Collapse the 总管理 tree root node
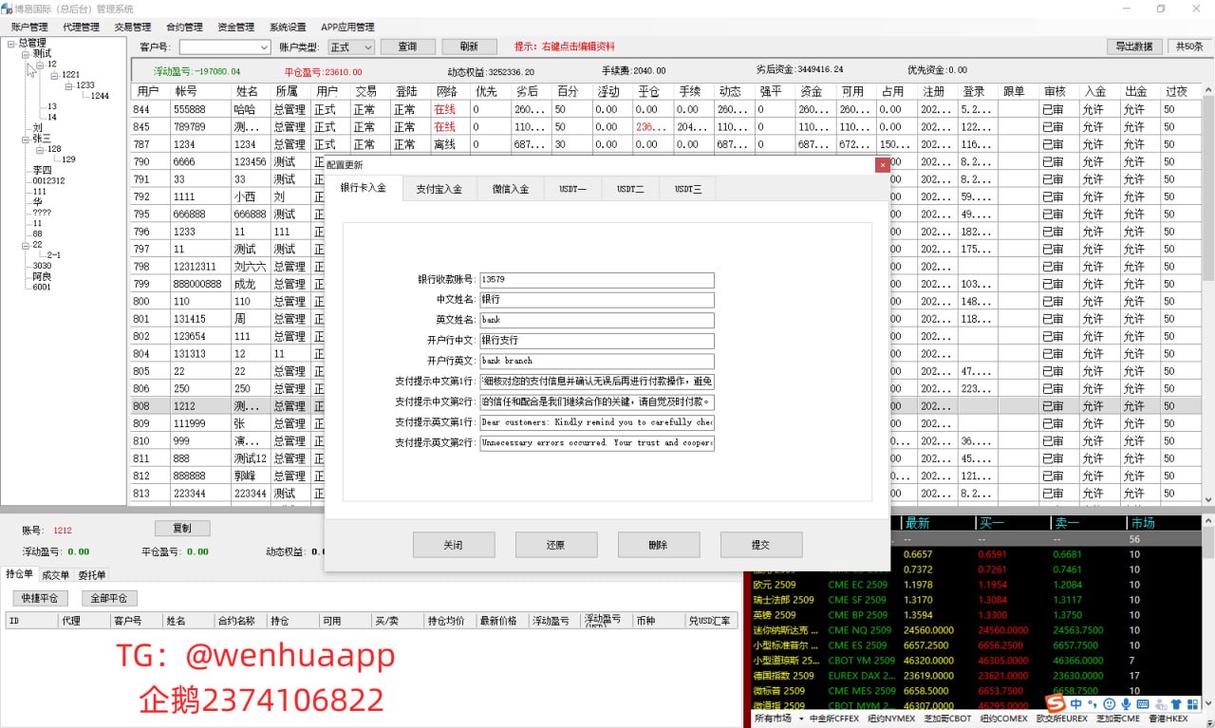This screenshot has height=728, width=1215. pos(11,43)
